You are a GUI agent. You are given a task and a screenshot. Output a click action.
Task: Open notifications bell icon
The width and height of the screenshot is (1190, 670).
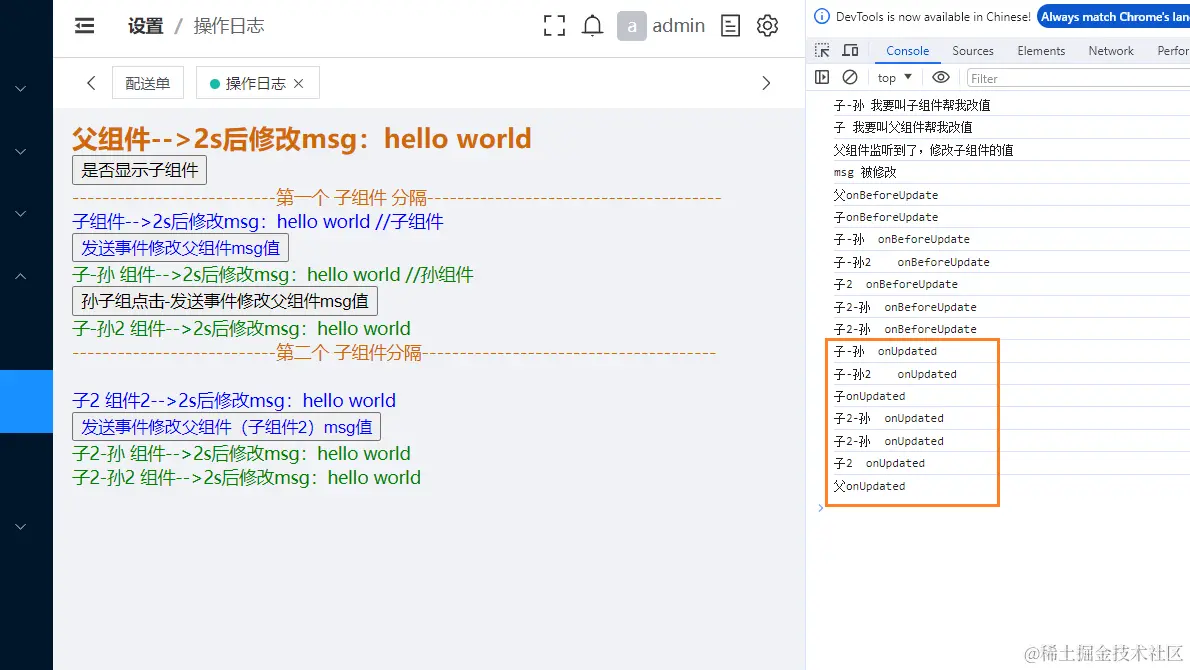[x=592, y=26]
